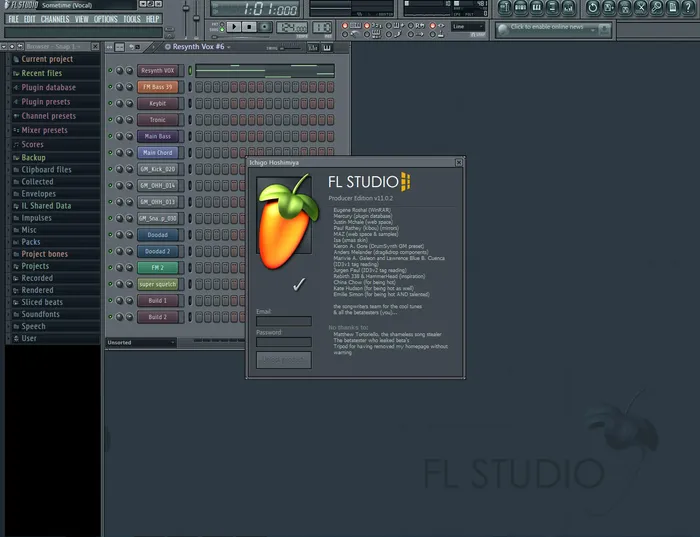Mute the Keybit channel green LED
700x537 pixels.
click(110, 103)
